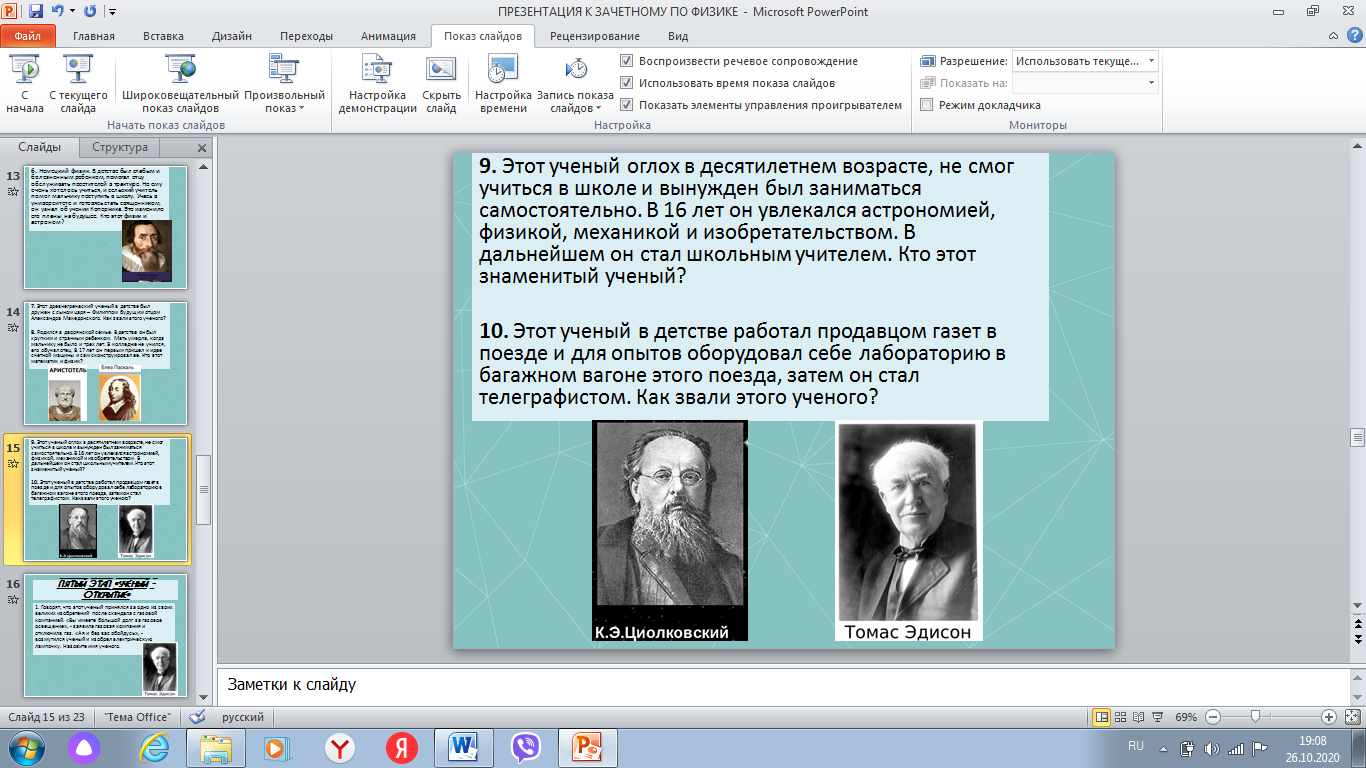Screen dimensions: 1366x768
Task: Select the Томас Эдисон portrait image
Action: [x=909, y=530]
